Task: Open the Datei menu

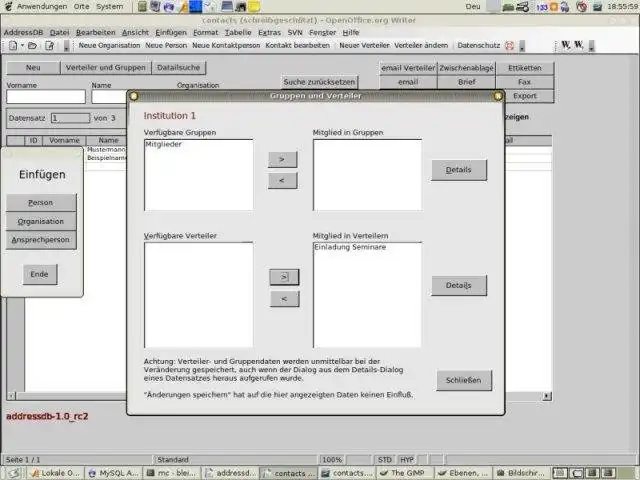Action: coord(60,32)
